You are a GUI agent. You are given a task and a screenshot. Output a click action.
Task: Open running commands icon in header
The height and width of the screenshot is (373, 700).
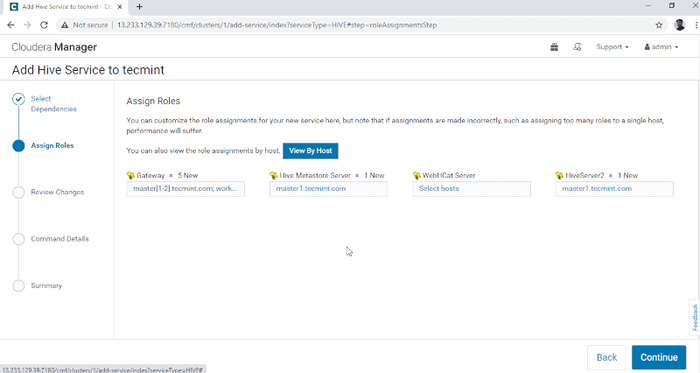(577, 47)
